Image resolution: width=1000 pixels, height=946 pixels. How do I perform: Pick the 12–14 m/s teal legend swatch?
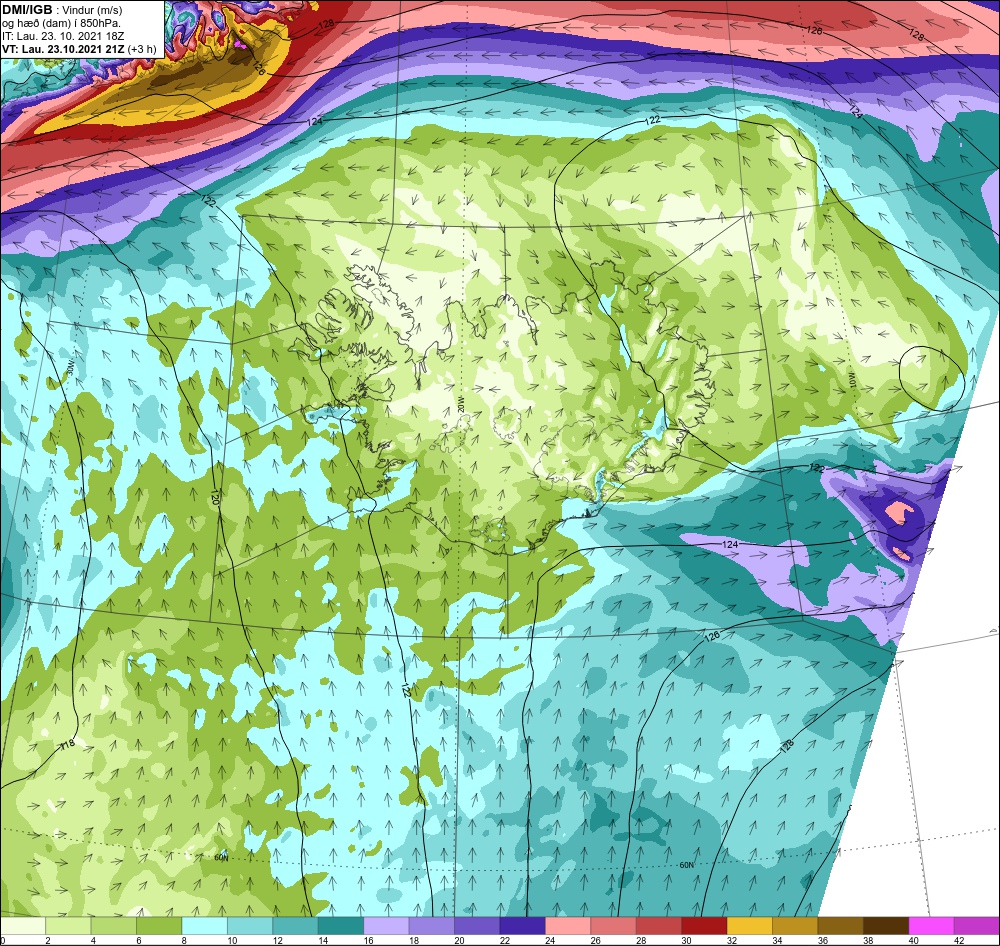tap(295, 926)
